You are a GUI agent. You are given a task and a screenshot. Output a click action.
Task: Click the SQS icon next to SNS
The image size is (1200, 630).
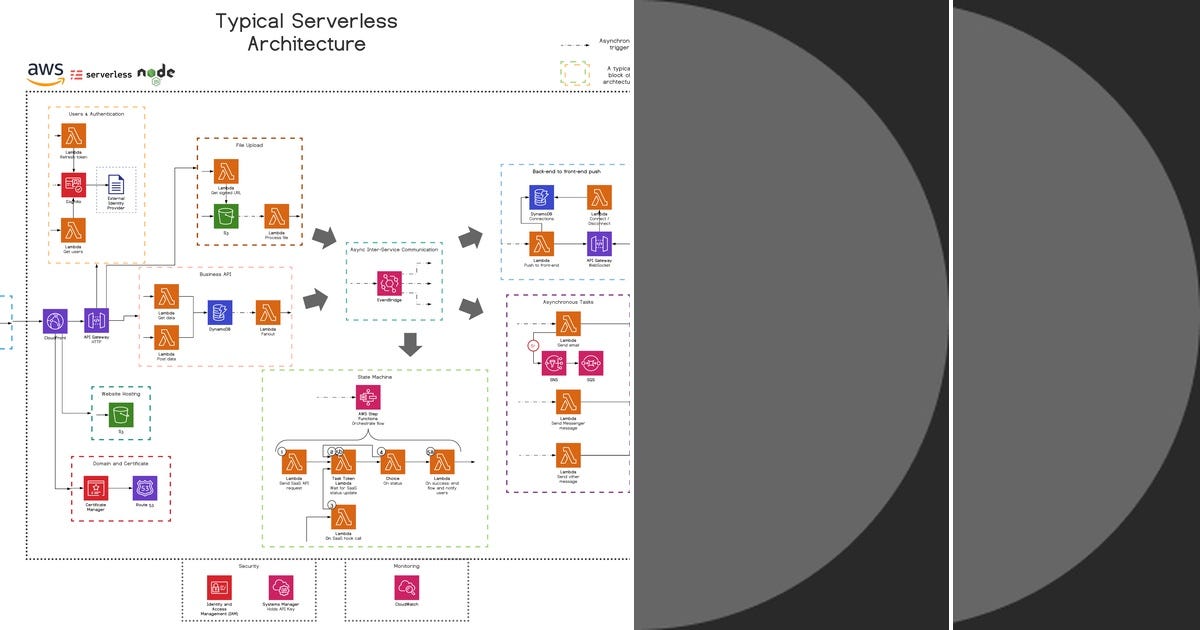click(x=589, y=365)
